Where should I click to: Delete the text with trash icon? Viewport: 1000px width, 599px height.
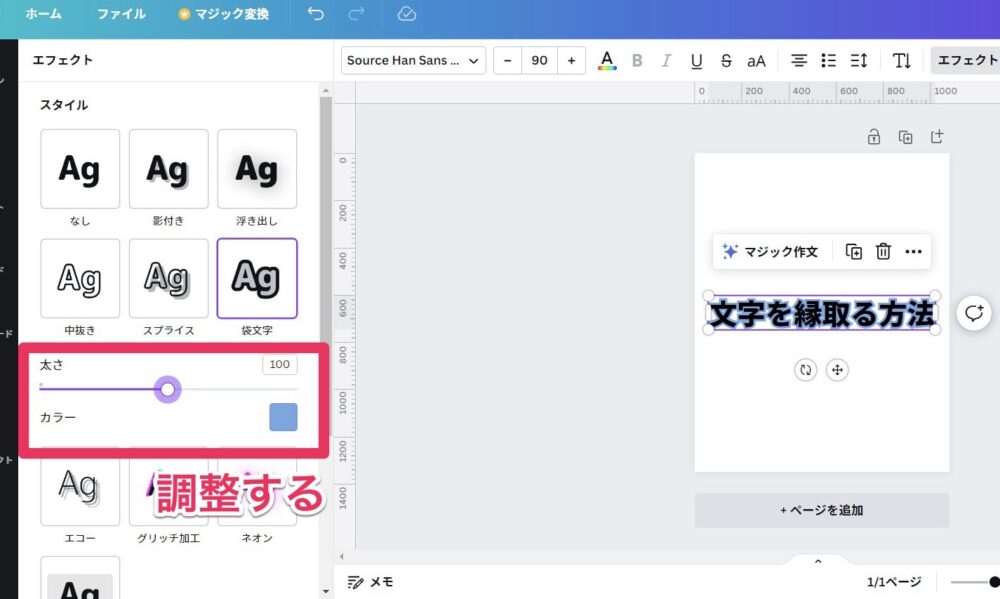(x=883, y=252)
